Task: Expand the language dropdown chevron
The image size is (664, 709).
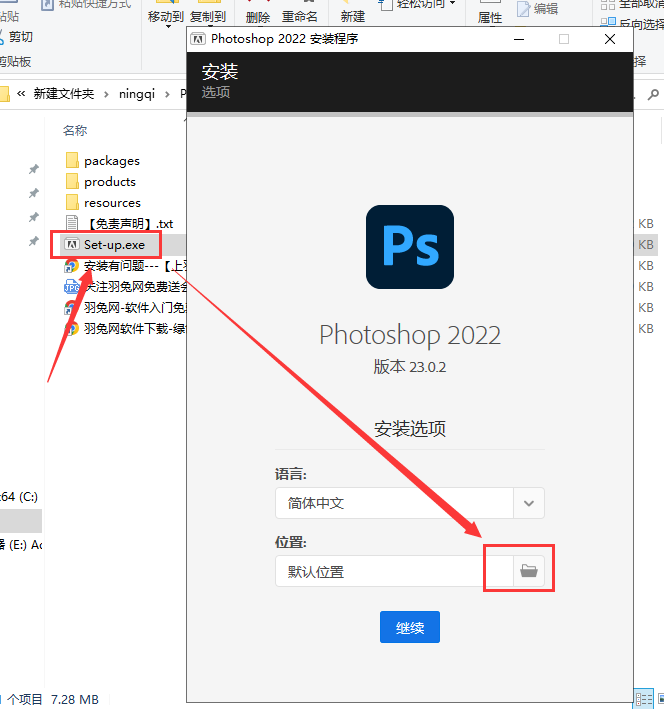Action: [x=529, y=503]
